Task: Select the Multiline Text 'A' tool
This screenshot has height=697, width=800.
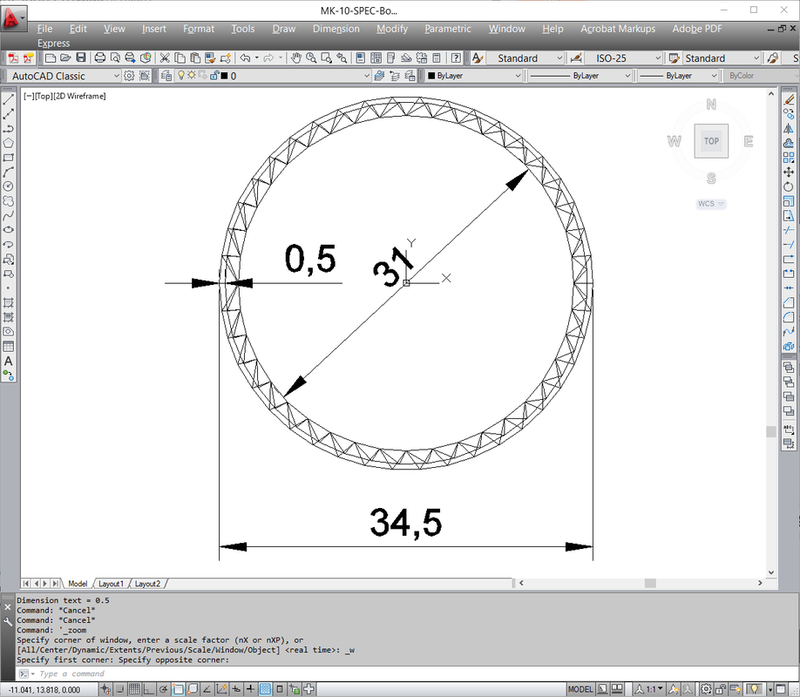Action: click(x=8, y=361)
